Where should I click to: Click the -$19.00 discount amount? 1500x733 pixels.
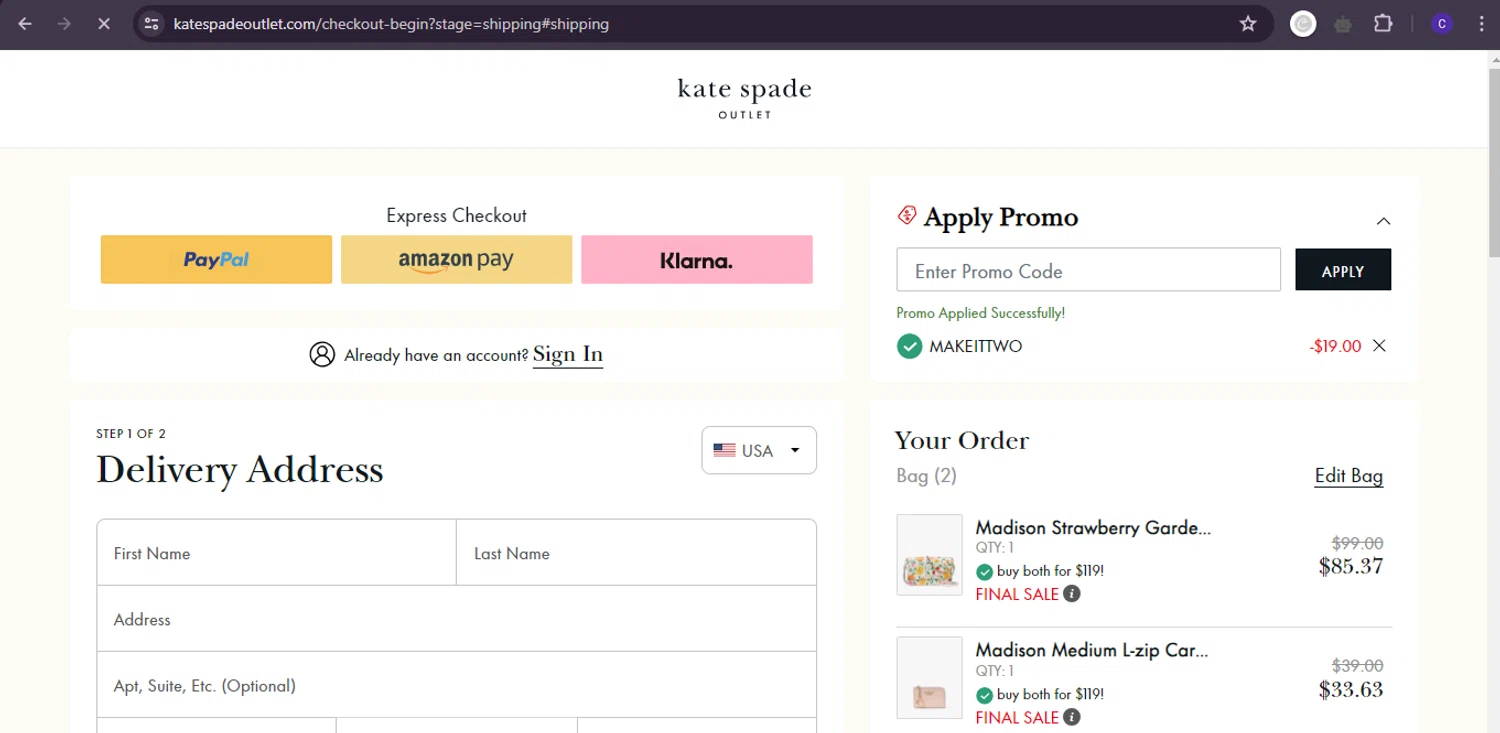1335,346
